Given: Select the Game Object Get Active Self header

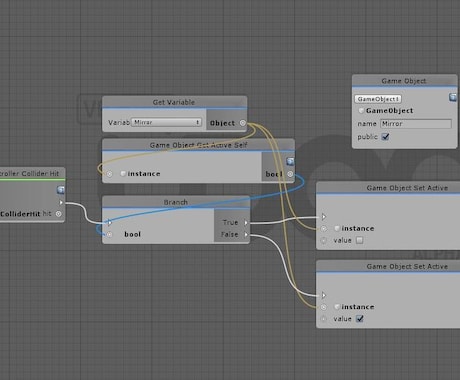Looking at the screenshot, I should pyautogui.click(x=198, y=145).
